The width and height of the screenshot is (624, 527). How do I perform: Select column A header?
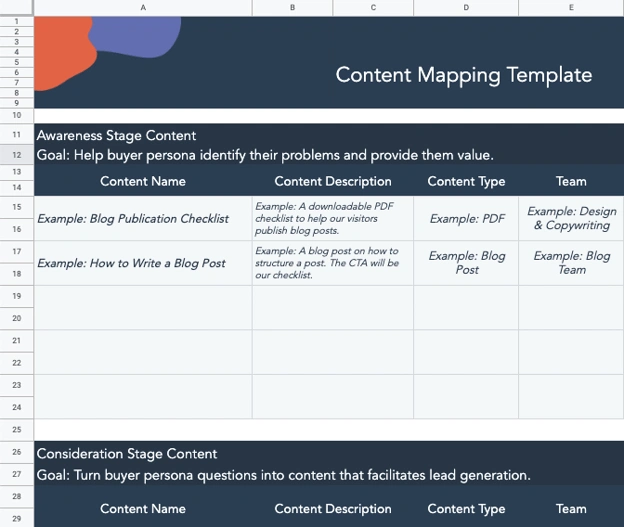pos(143,8)
